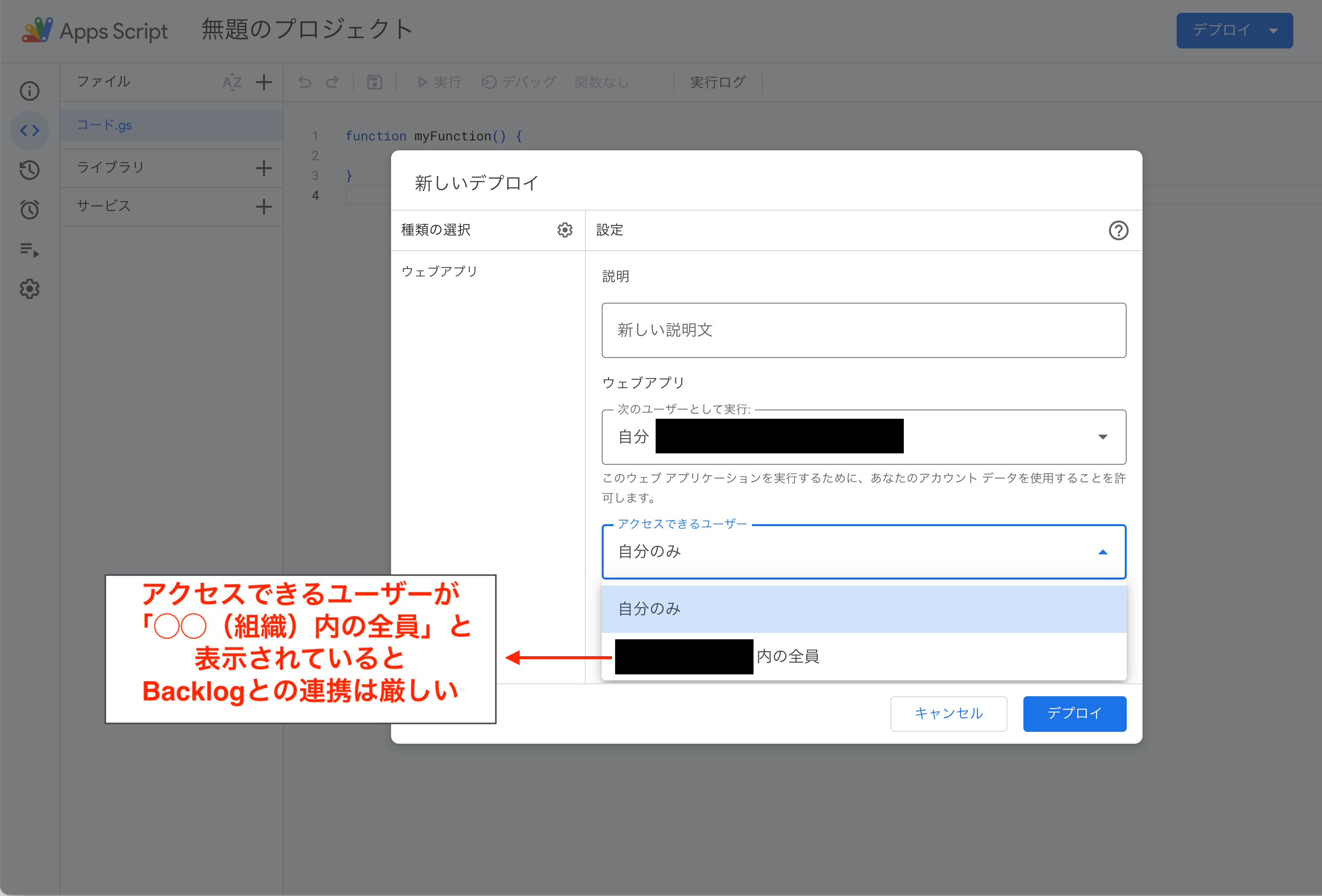Click the undo arrow in editor toolbar
Screen dimensions: 1322x896
[x=305, y=83]
